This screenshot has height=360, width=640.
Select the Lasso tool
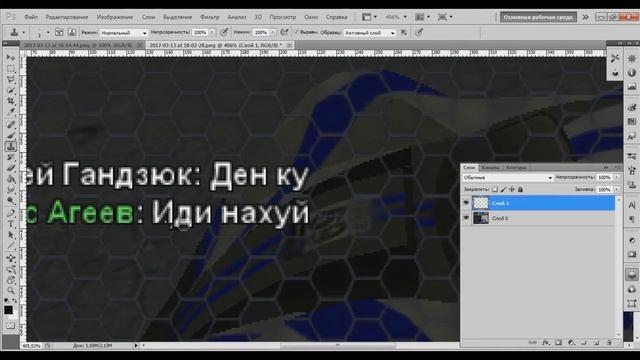(11, 79)
